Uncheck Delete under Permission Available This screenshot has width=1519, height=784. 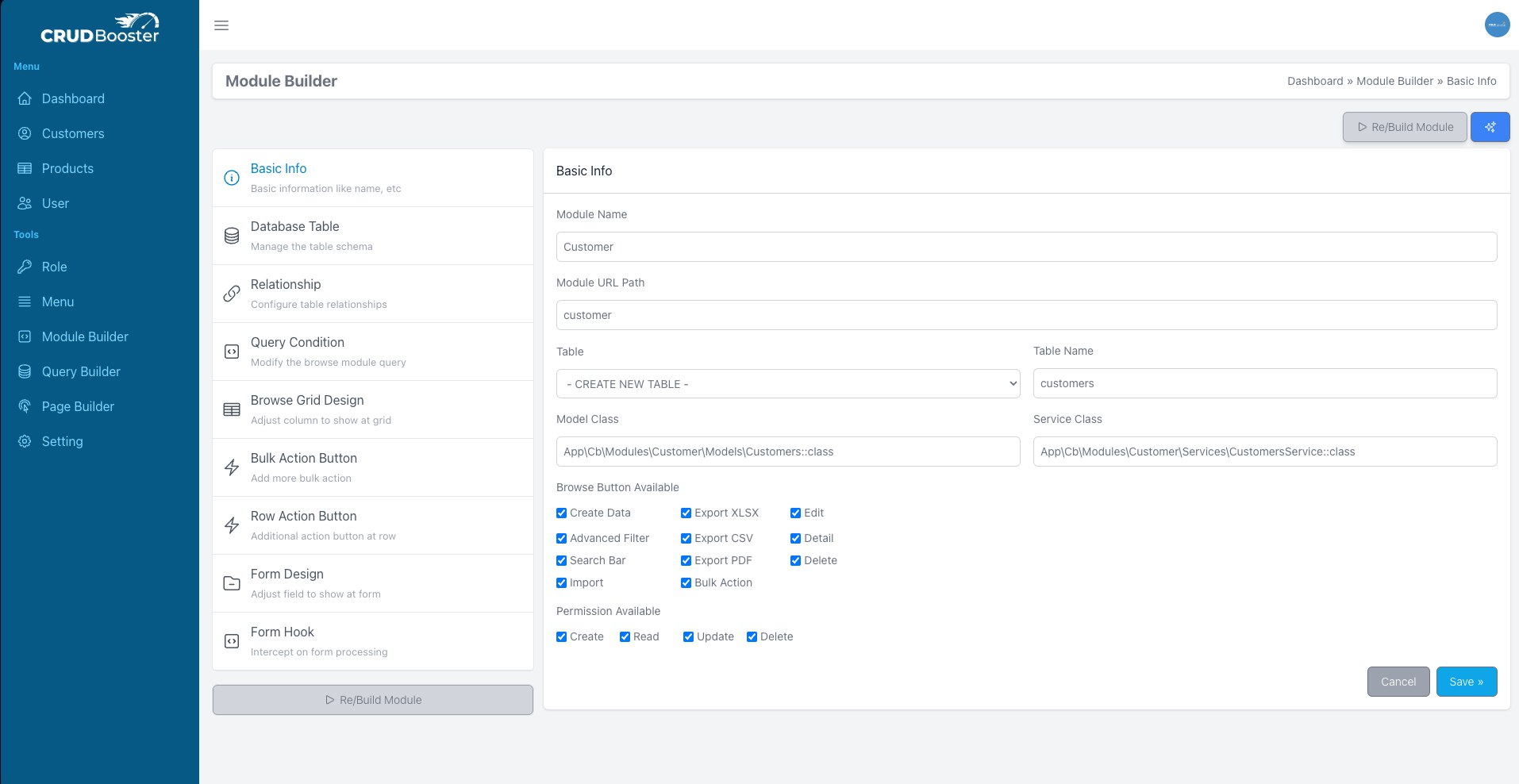point(752,636)
